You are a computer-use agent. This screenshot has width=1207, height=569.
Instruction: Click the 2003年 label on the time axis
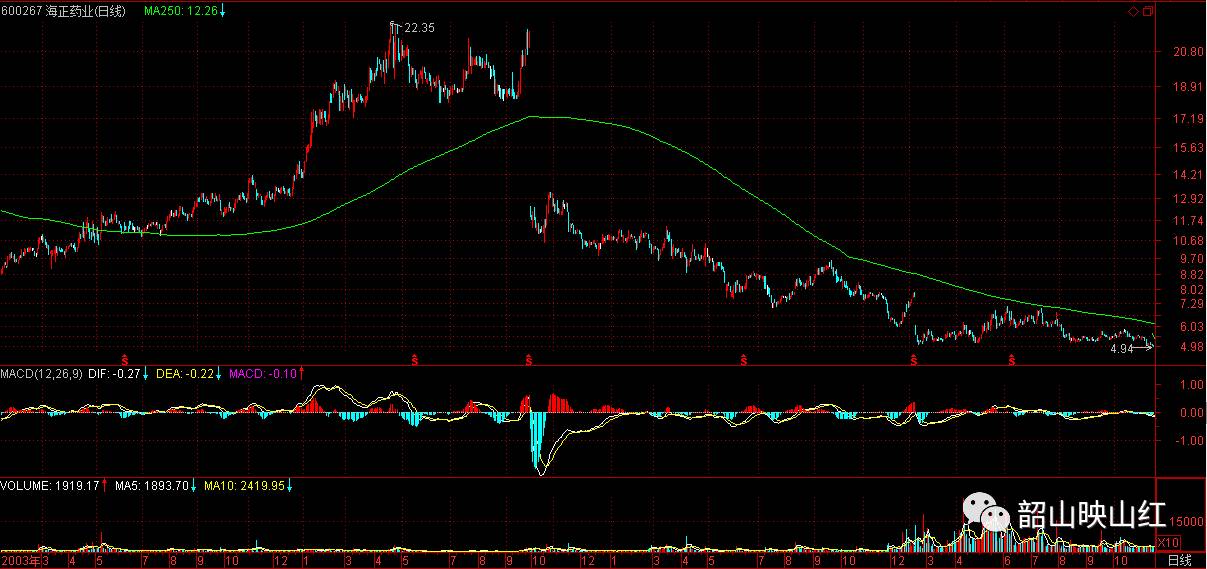(19, 560)
